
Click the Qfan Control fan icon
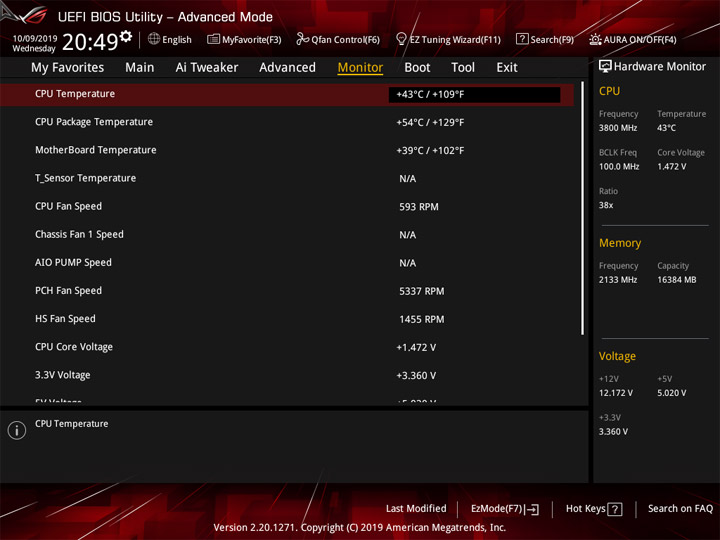(302, 39)
